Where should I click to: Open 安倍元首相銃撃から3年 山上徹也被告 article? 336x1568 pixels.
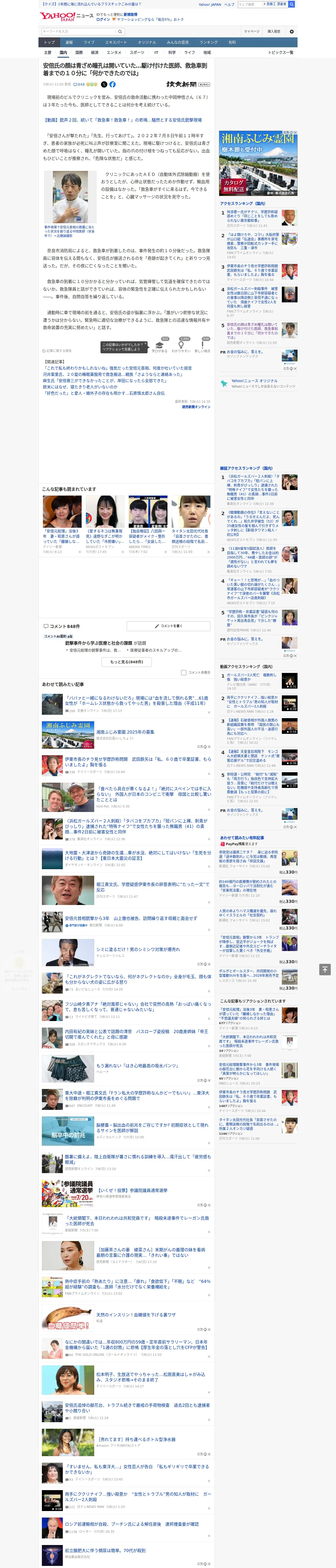[131, 918]
